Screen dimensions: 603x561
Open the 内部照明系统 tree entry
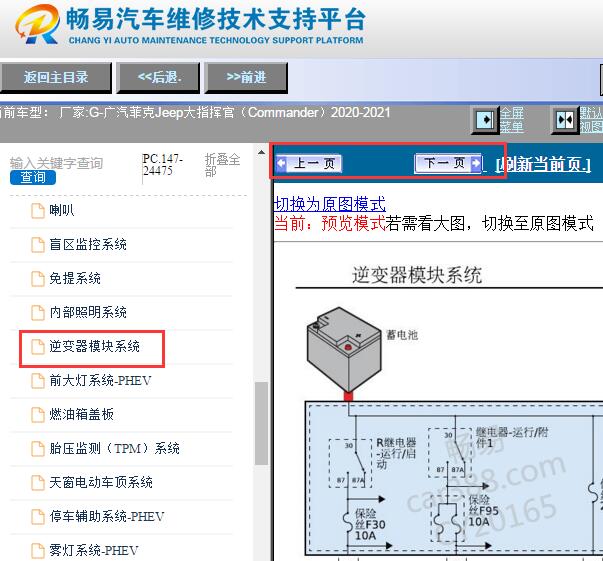click(88, 312)
